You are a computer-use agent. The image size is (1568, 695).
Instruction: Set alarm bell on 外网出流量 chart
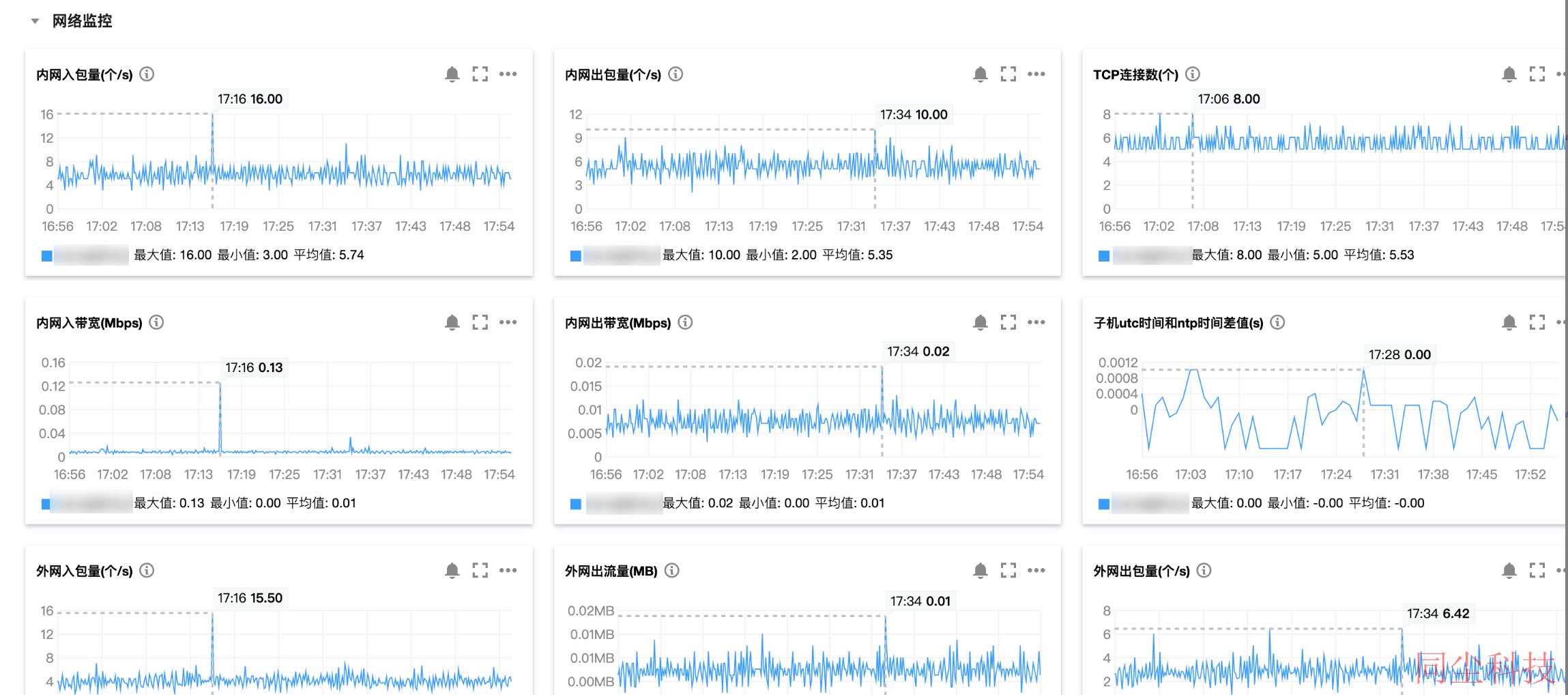981,570
